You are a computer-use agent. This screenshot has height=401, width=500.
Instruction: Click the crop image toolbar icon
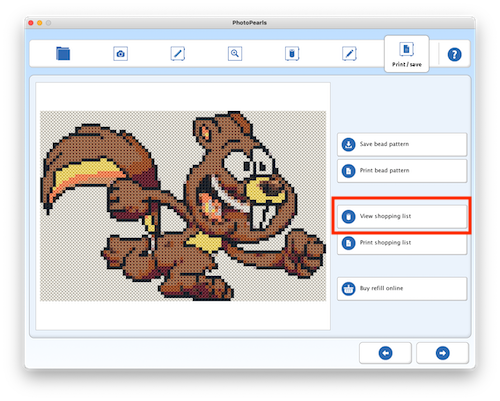click(178, 54)
